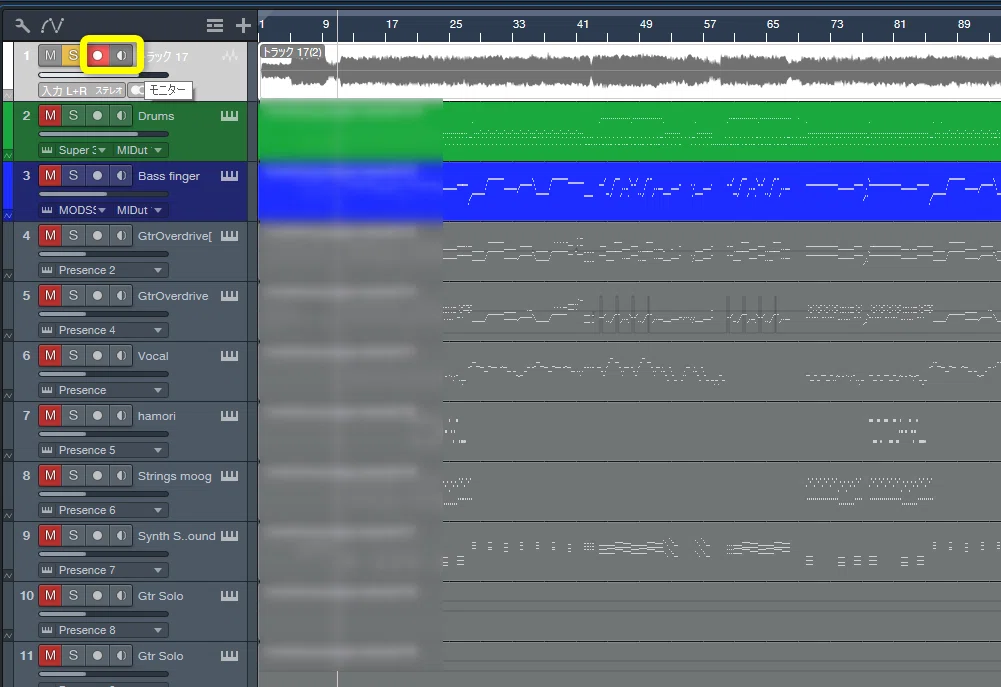Click the 入力 L+R input selector
Viewport: 1001px width, 687px height.
click(x=64, y=91)
